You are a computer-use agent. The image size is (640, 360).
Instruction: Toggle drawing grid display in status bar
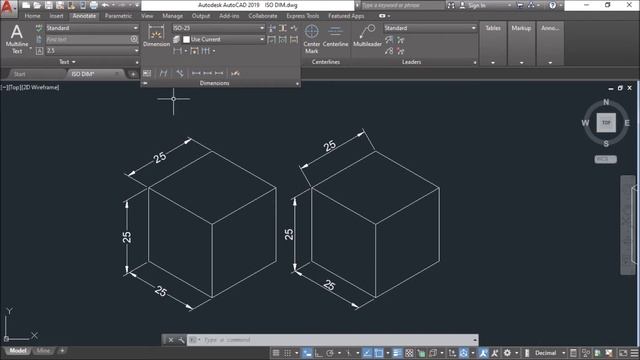276,353
